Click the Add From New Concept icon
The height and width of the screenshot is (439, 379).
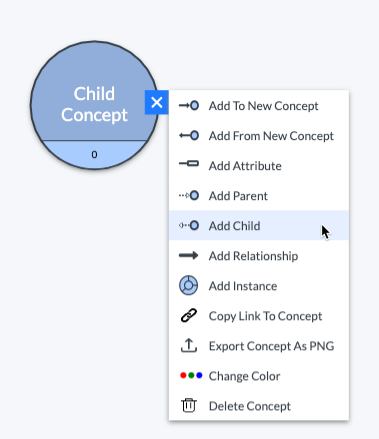189,136
